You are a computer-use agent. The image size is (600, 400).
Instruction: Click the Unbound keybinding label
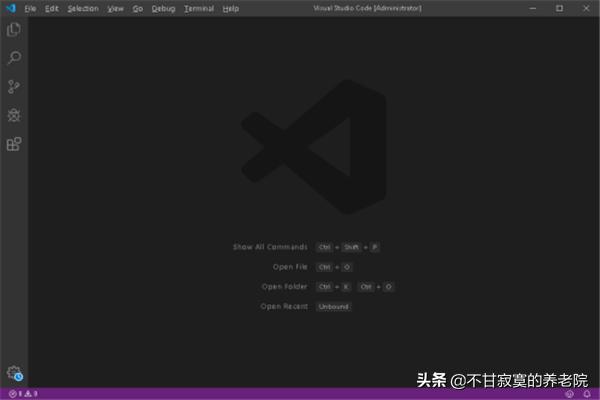pyautogui.click(x=334, y=307)
